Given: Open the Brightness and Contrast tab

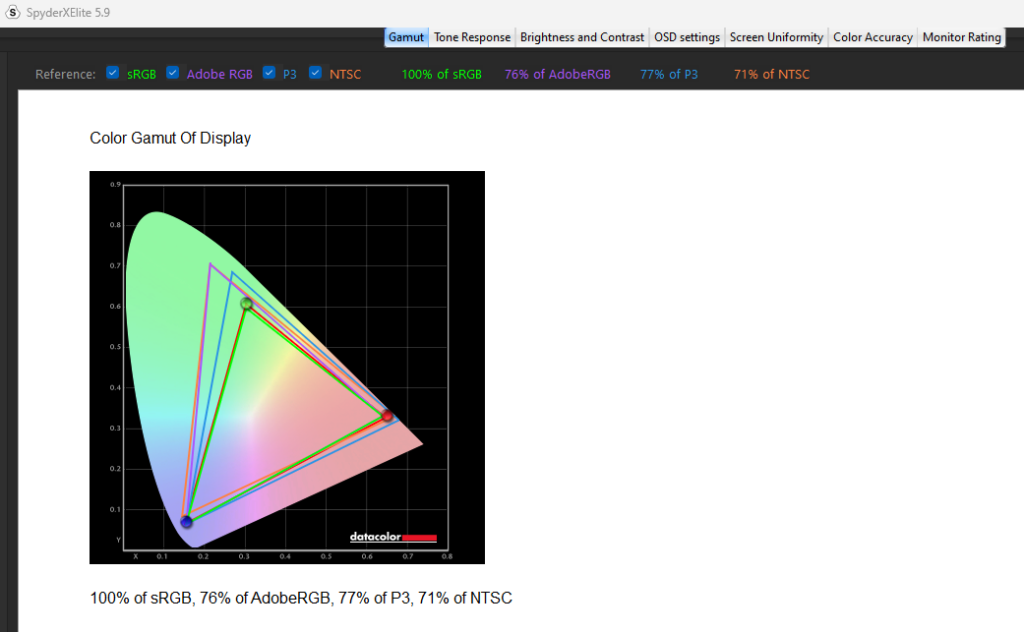Looking at the screenshot, I should coord(582,37).
